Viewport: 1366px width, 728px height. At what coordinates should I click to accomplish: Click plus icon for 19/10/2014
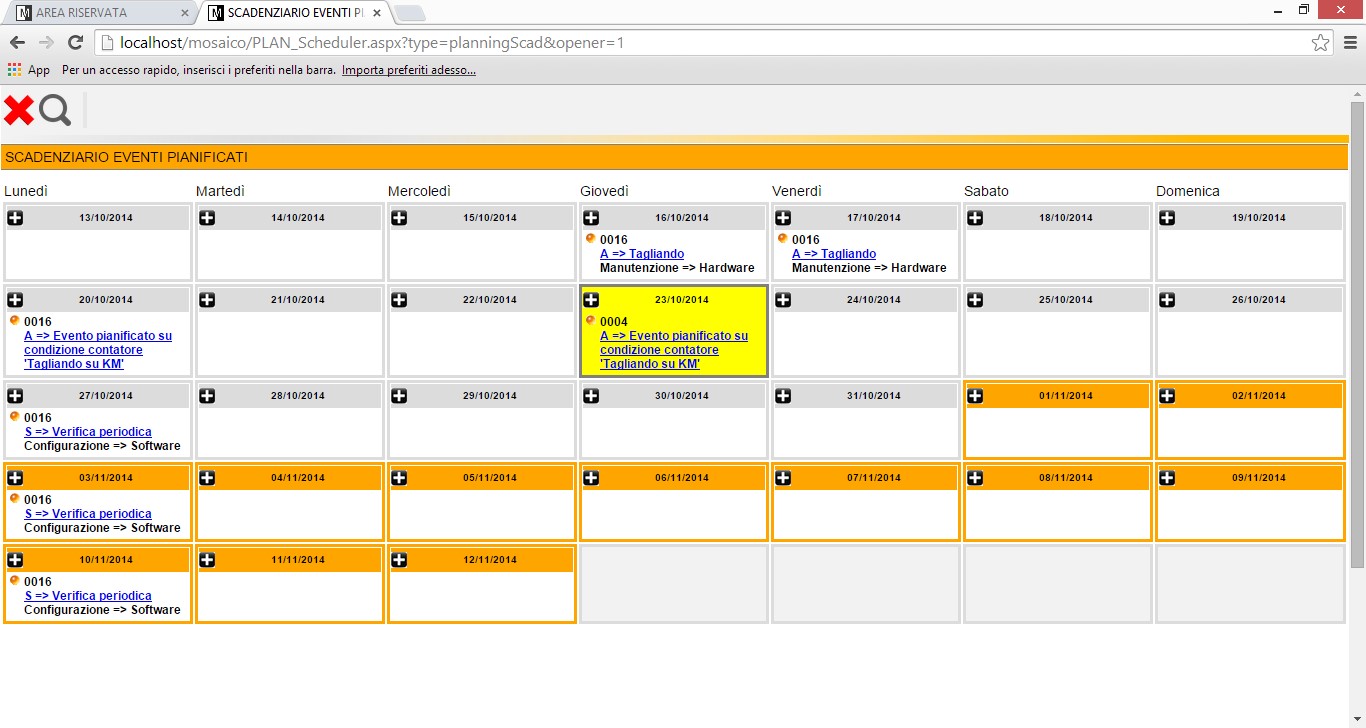click(x=1167, y=218)
